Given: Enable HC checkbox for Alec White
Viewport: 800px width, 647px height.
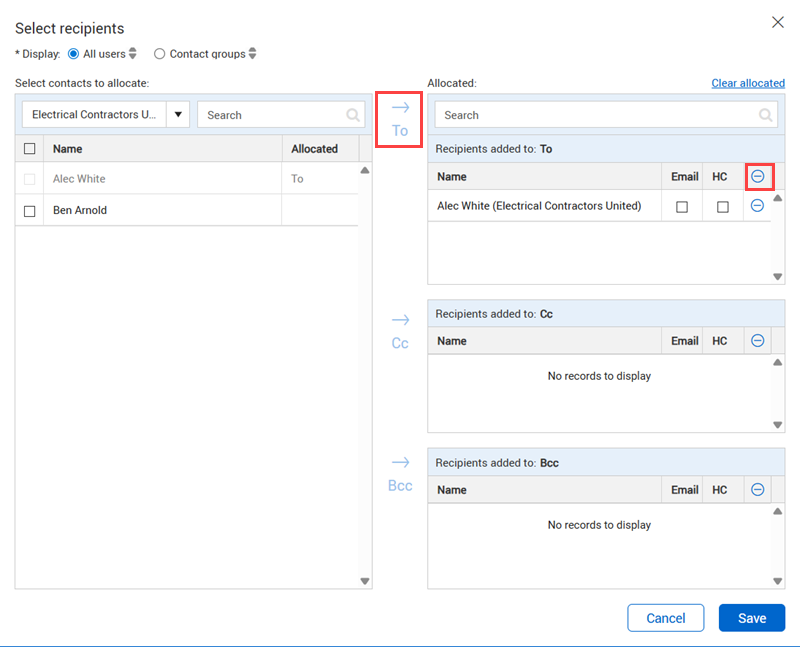Looking at the screenshot, I should coord(723,207).
